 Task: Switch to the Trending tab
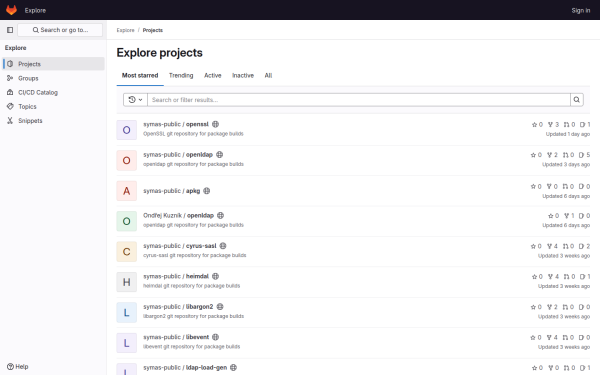(181, 76)
